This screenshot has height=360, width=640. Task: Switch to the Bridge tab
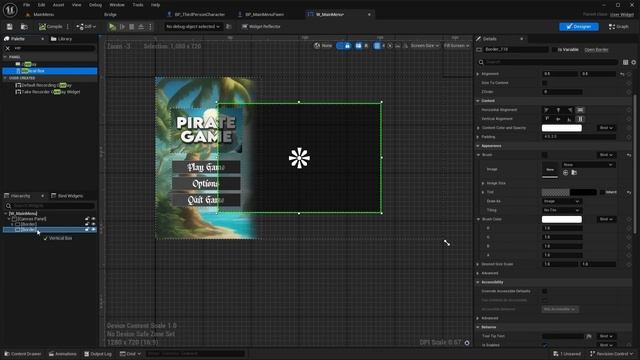[110, 14]
